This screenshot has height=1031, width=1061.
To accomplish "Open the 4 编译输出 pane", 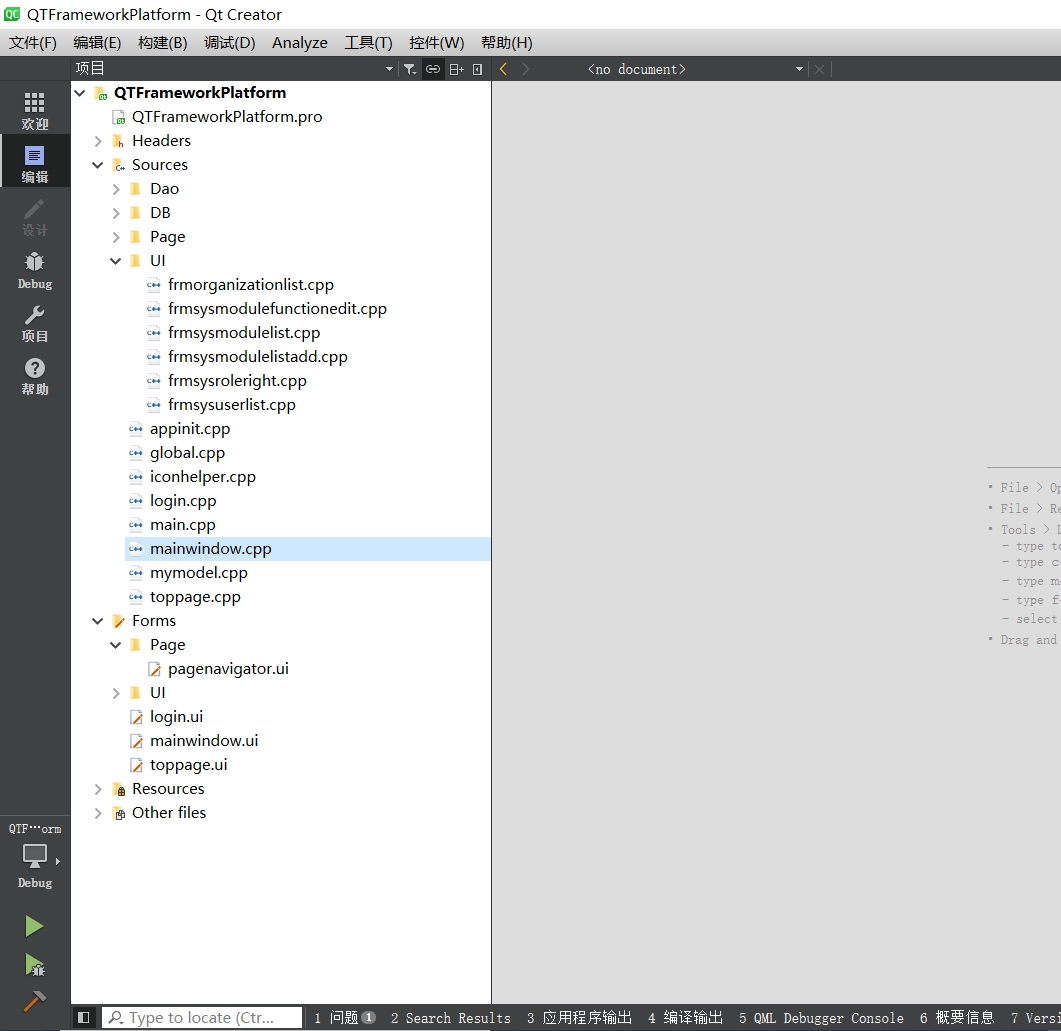I will (685, 1017).
